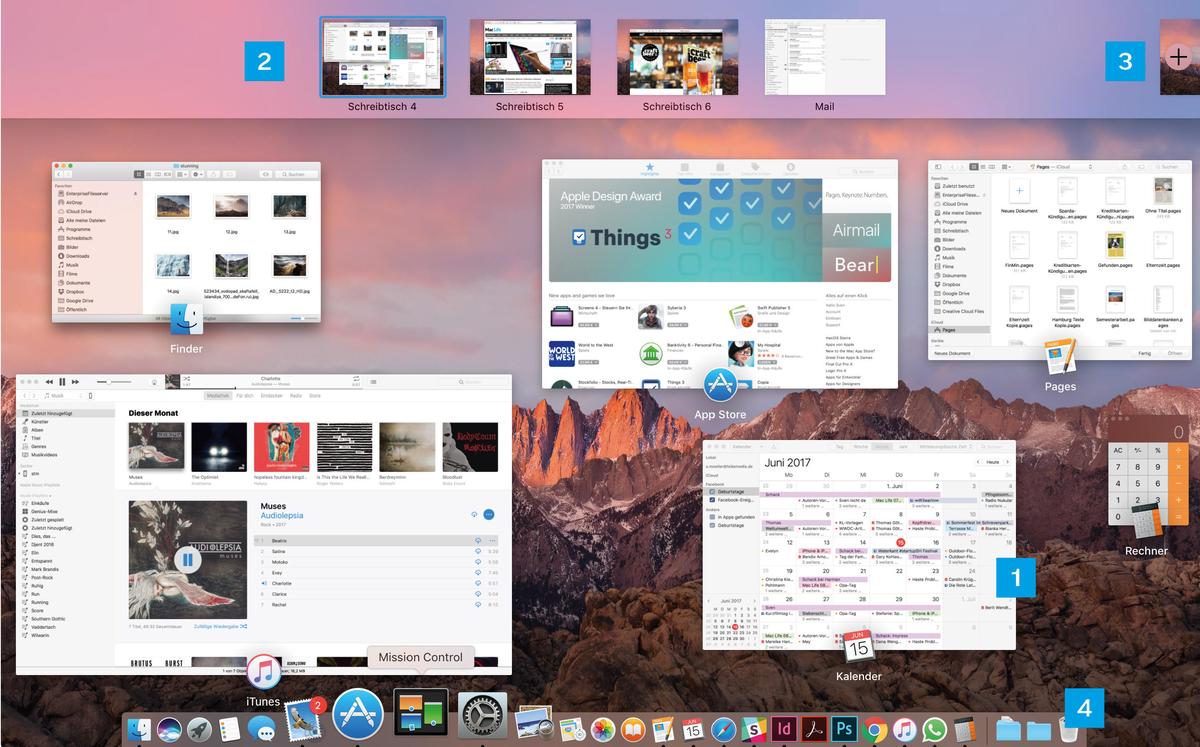Click the App Store icon in the Dock
Viewport: 1200px width, 747px height.
[358, 713]
